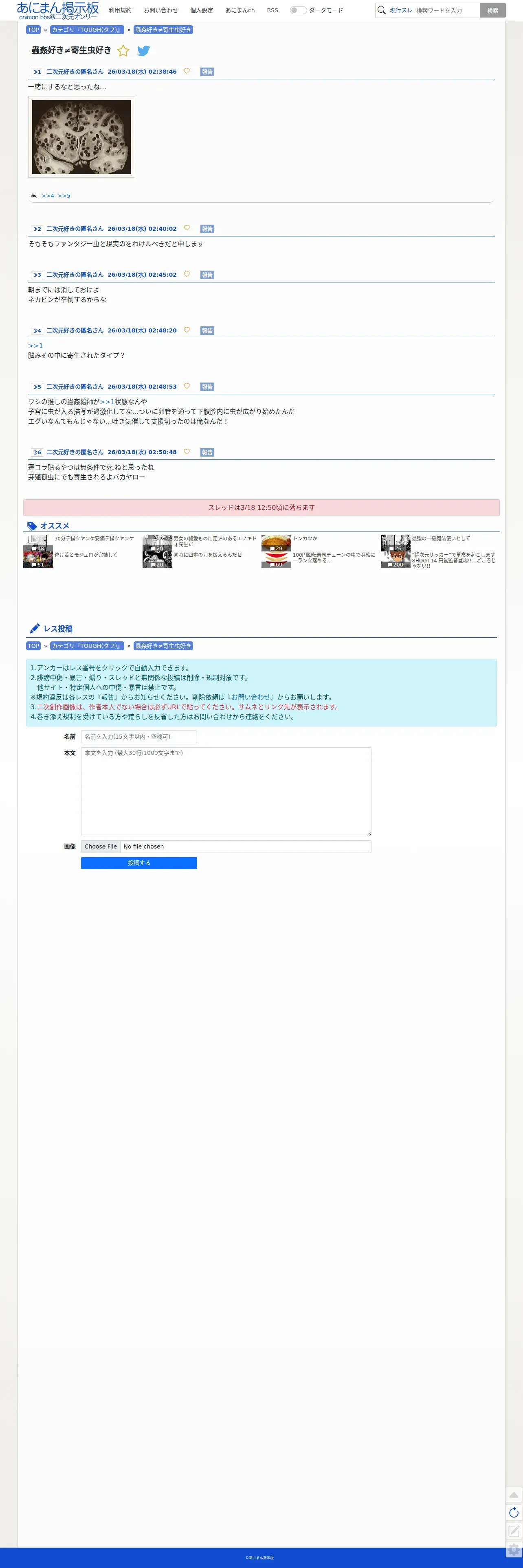This screenshot has height=1568, width=523.
Task: Open 個人設定 in the top navigation
Action: click(x=202, y=10)
